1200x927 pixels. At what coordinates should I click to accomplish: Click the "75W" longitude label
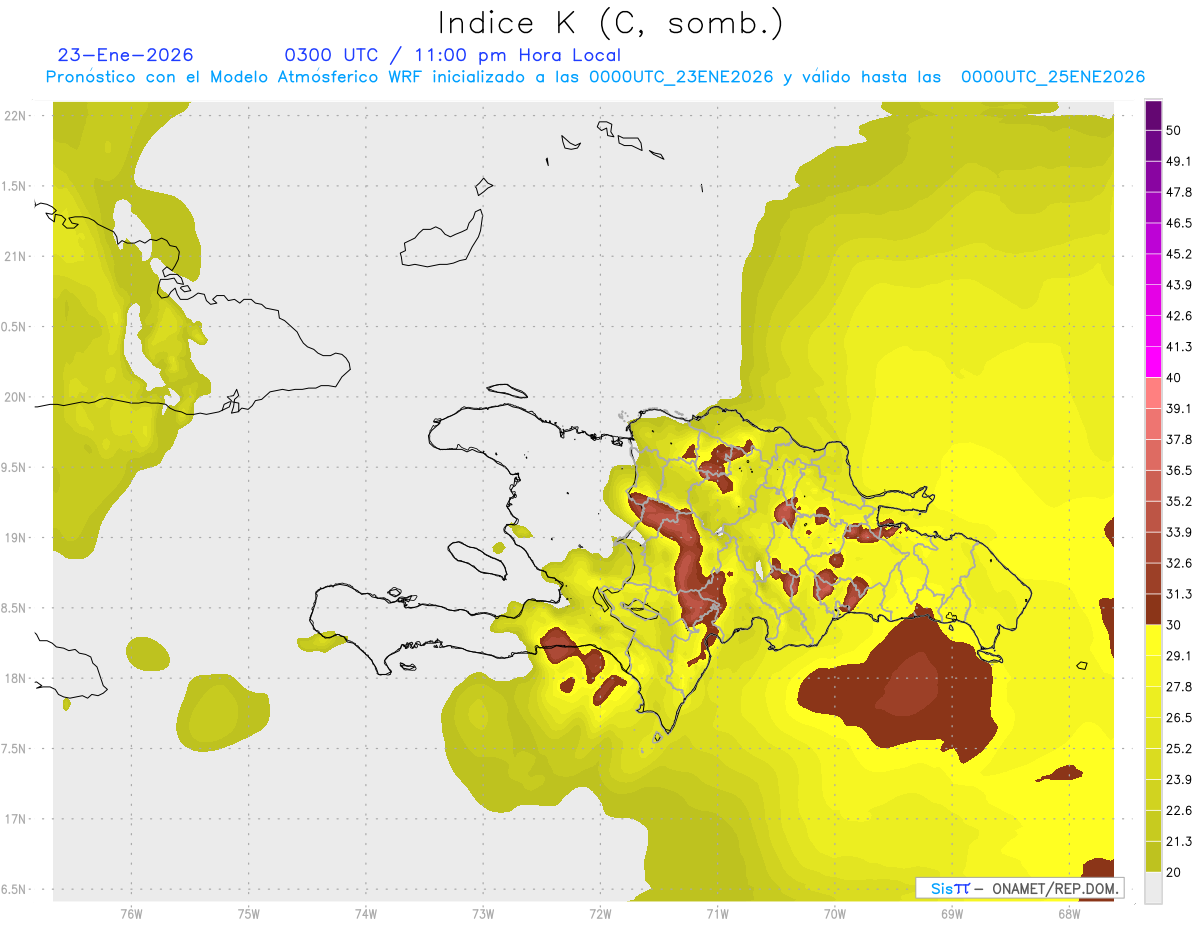coord(249,913)
